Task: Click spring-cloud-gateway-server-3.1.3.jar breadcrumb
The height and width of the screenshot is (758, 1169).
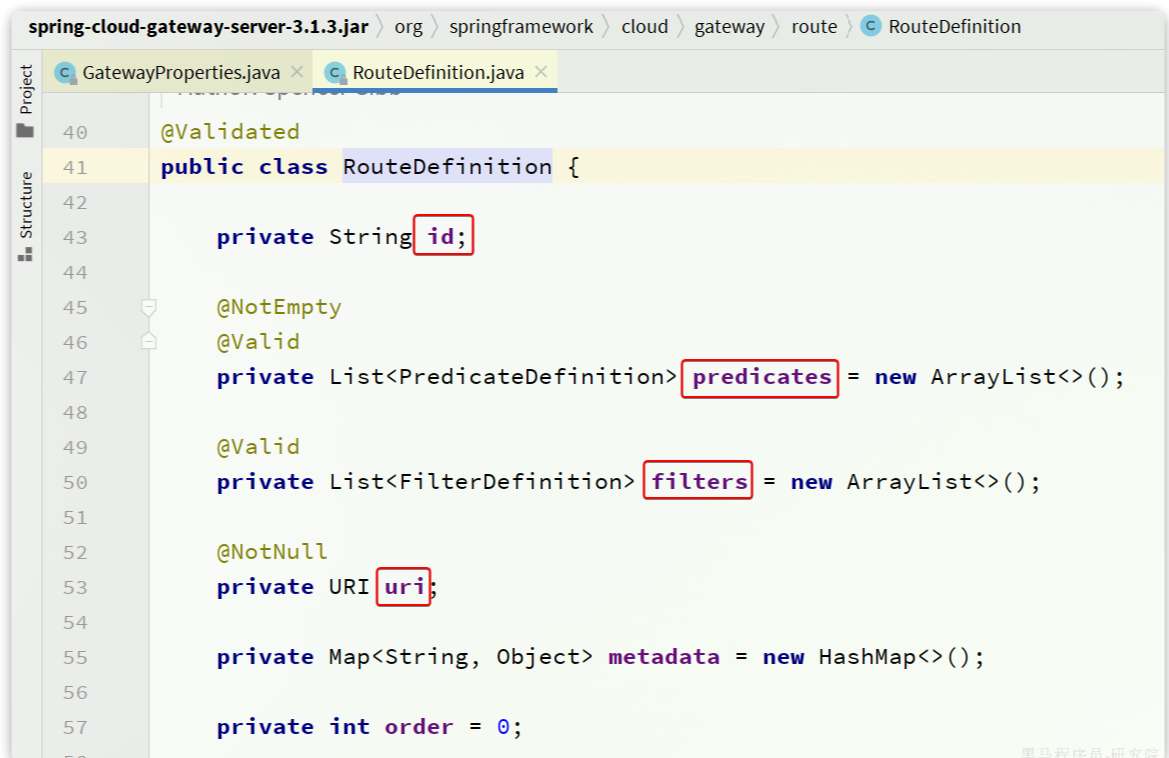Action: click(x=198, y=27)
